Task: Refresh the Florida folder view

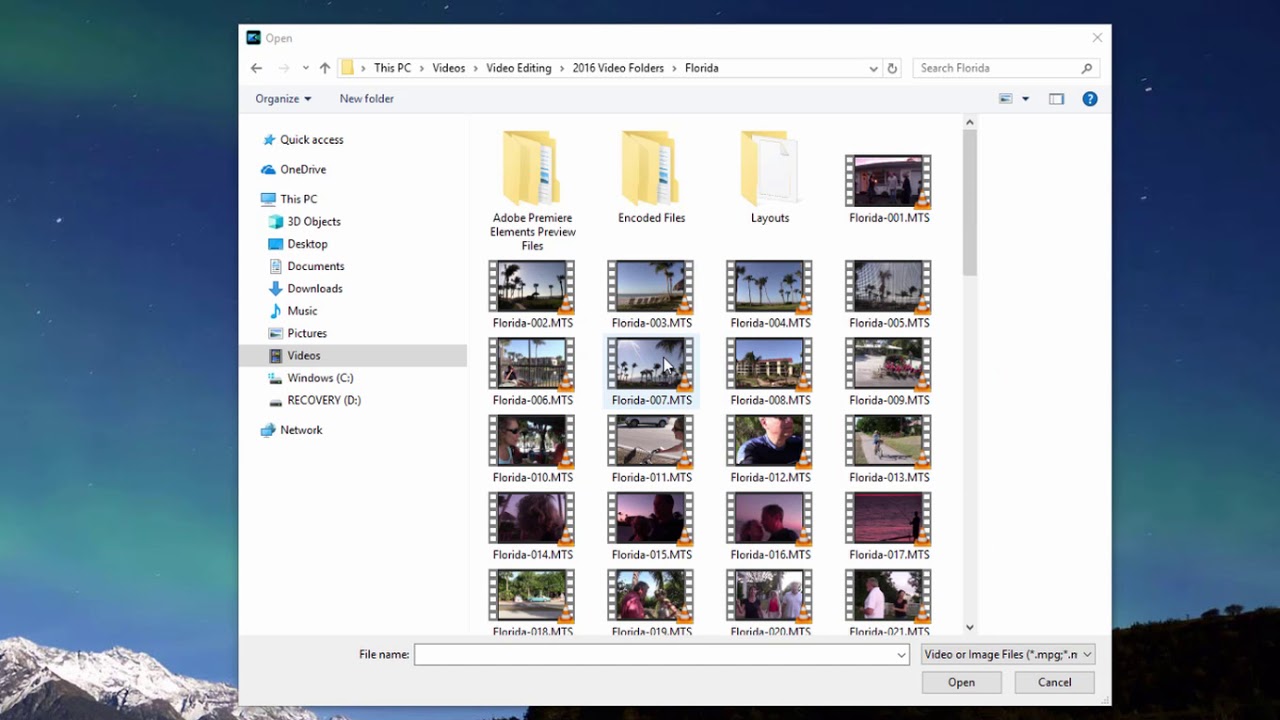Action: [892, 68]
